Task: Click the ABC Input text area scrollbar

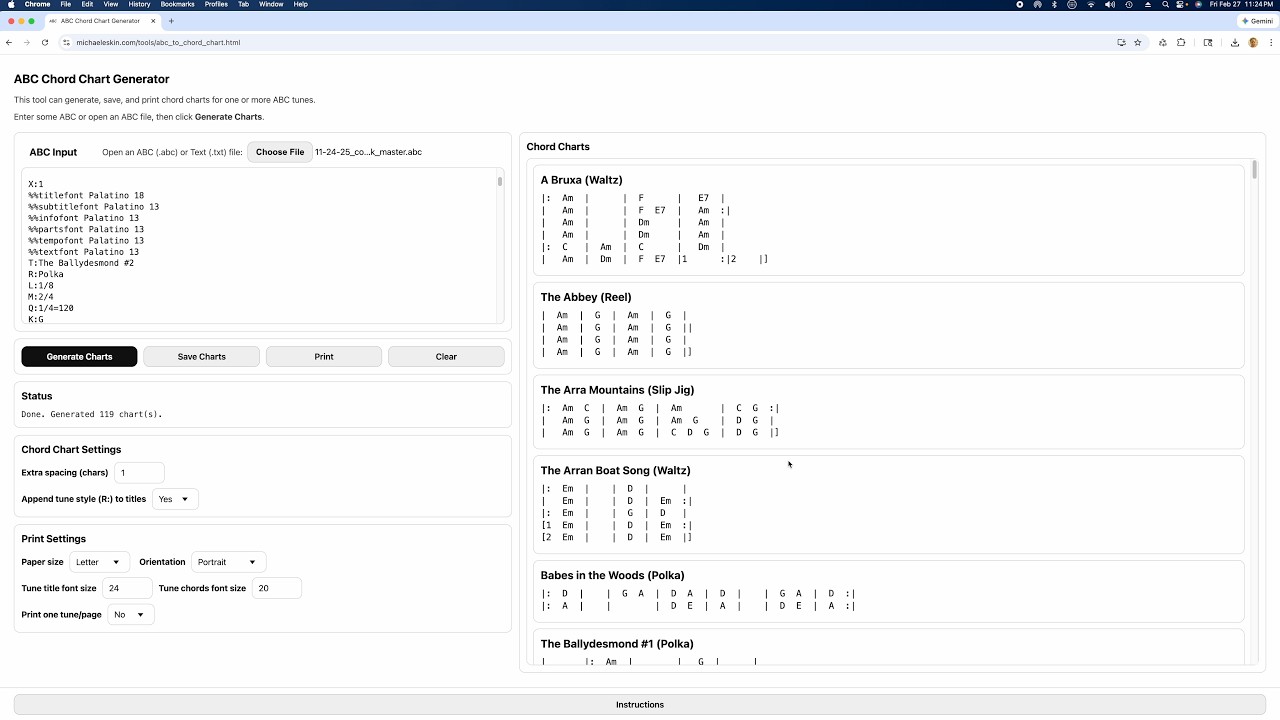Action: click(x=500, y=181)
